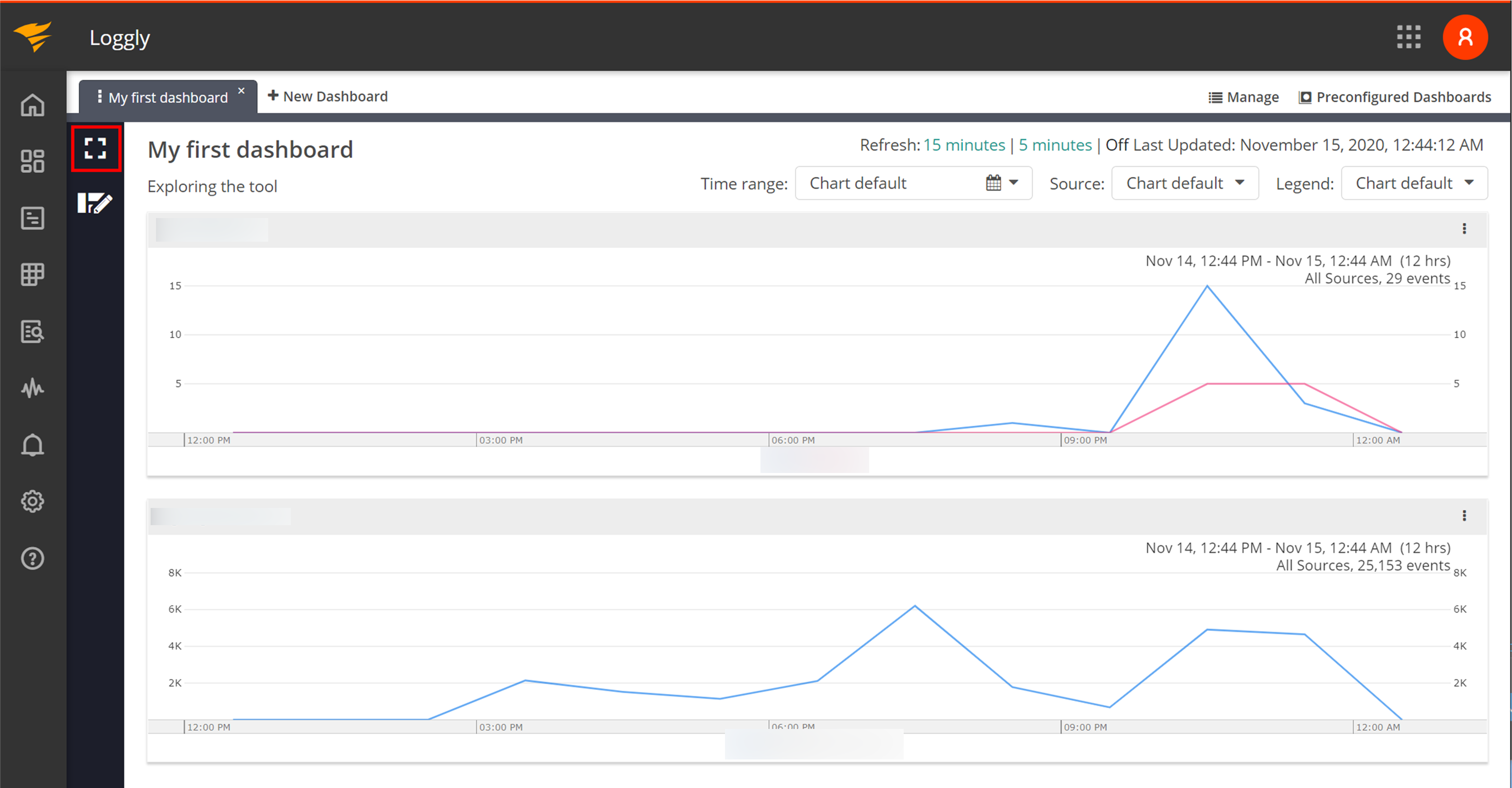Select the My first dashboard tab
The width and height of the screenshot is (1512, 788).
pyautogui.click(x=168, y=97)
